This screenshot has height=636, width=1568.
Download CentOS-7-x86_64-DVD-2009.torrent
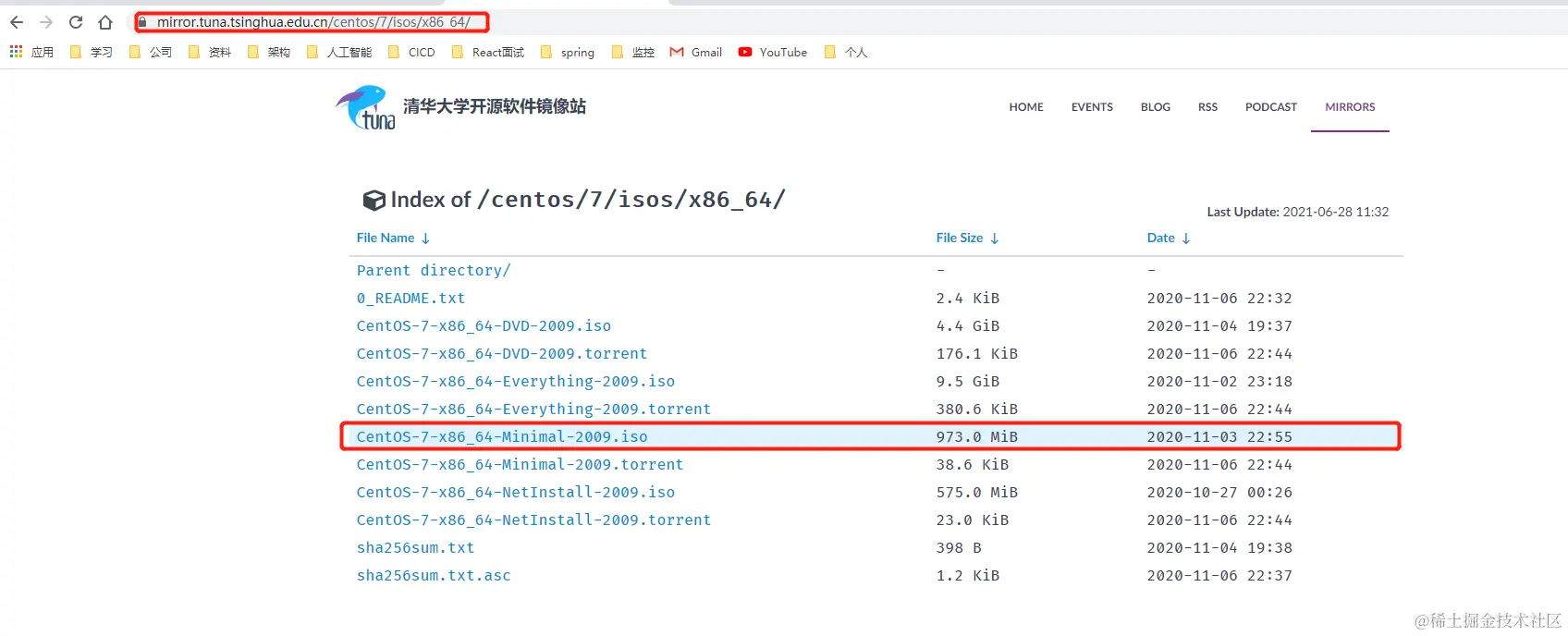point(502,354)
